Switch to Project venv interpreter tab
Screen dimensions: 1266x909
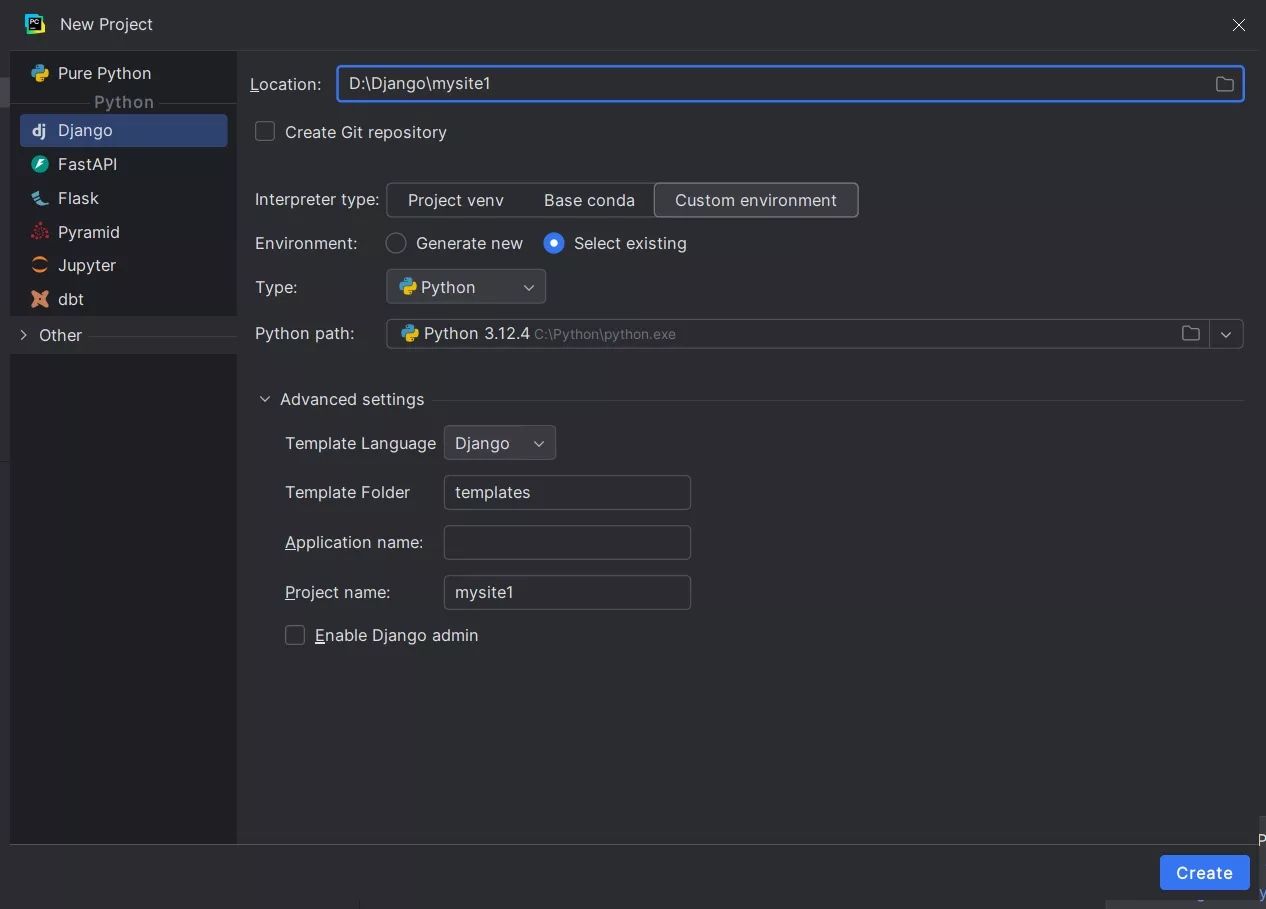pos(455,200)
